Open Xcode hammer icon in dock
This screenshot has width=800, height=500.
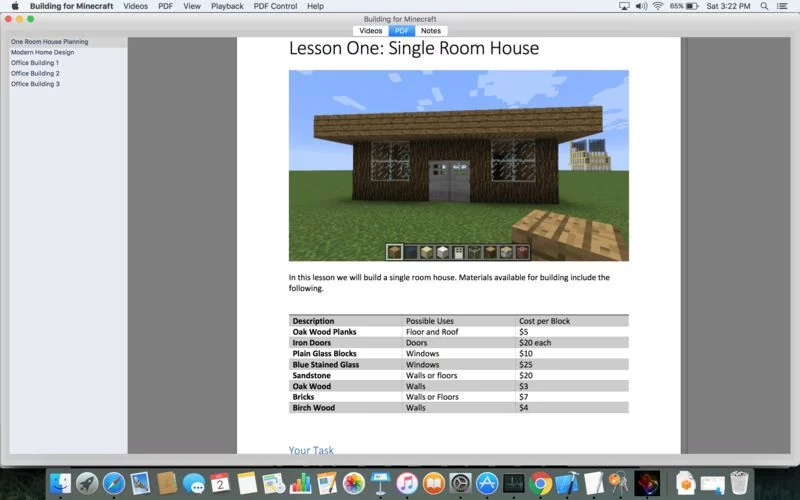[x=567, y=483]
